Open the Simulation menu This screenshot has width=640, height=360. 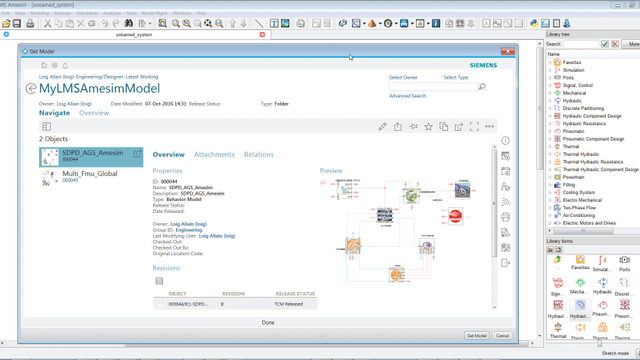87,13
